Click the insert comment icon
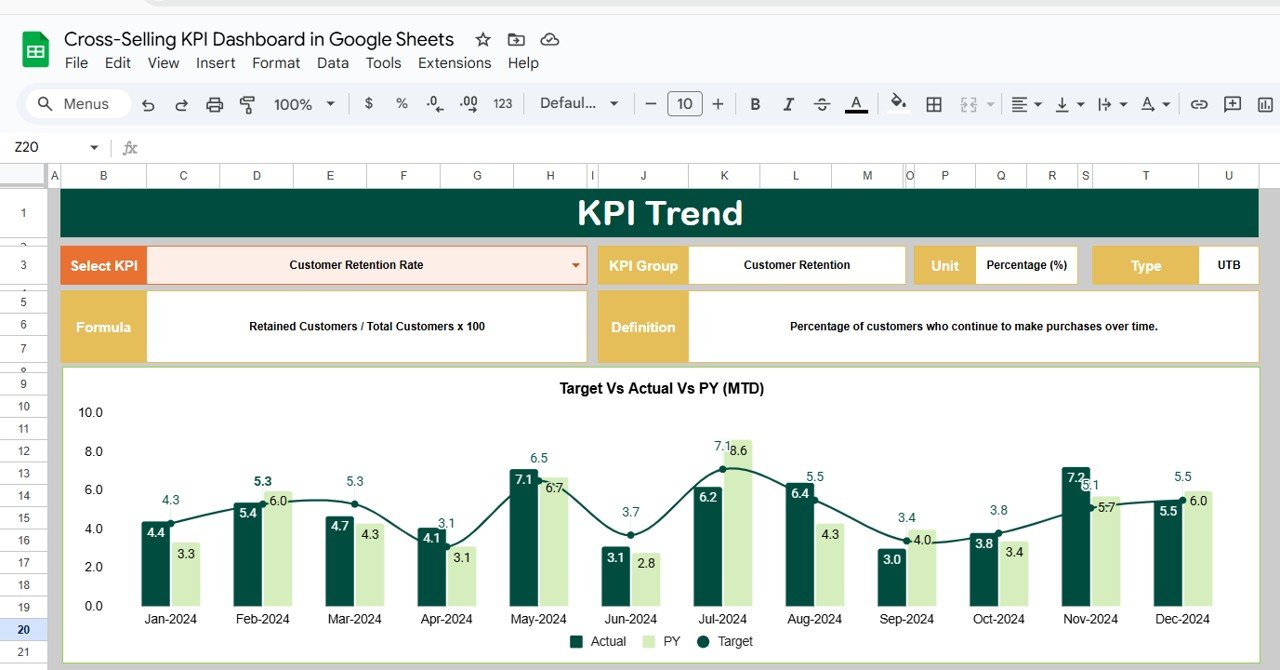 click(x=1231, y=103)
